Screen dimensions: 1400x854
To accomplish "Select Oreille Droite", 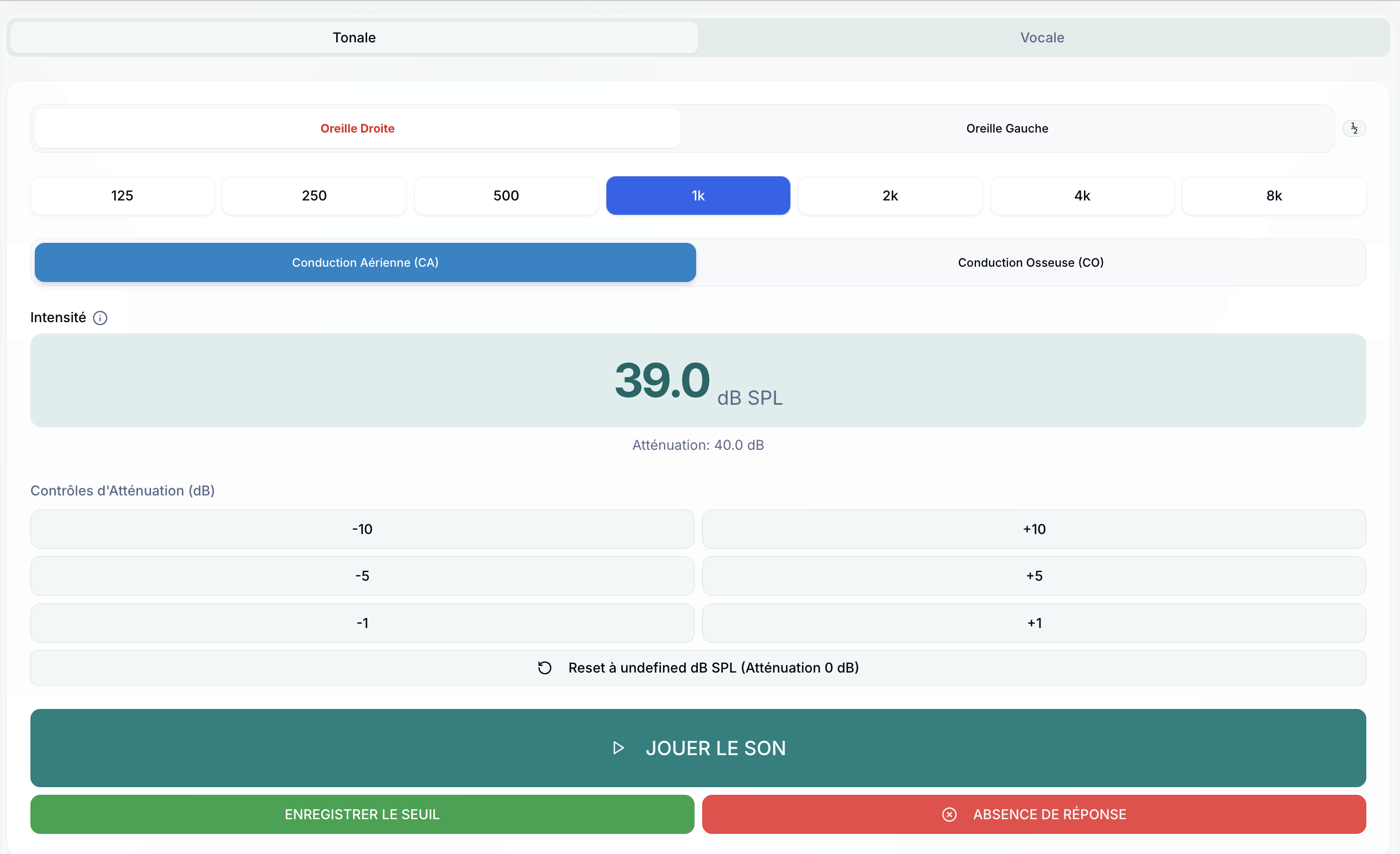I will click(x=357, y=129).
